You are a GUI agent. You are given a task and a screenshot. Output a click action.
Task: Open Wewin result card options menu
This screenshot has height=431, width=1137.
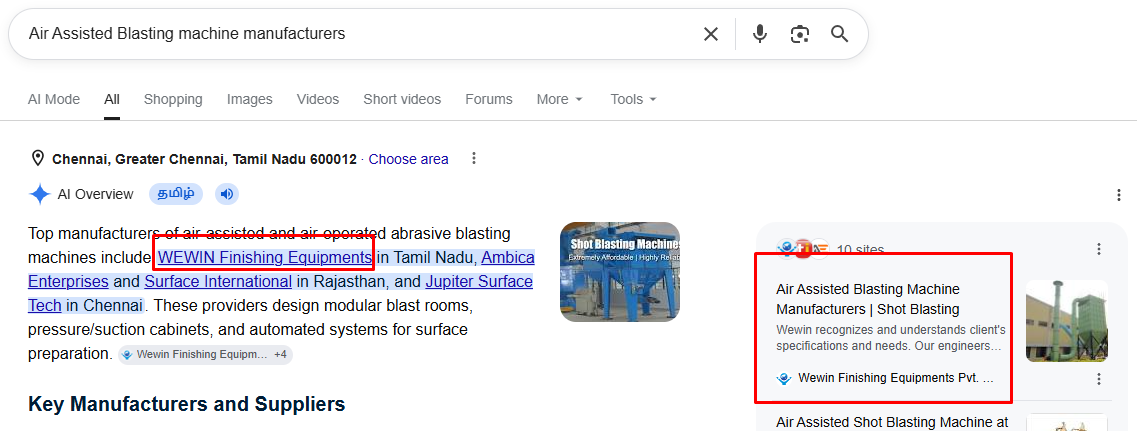tap(1099, 379)
